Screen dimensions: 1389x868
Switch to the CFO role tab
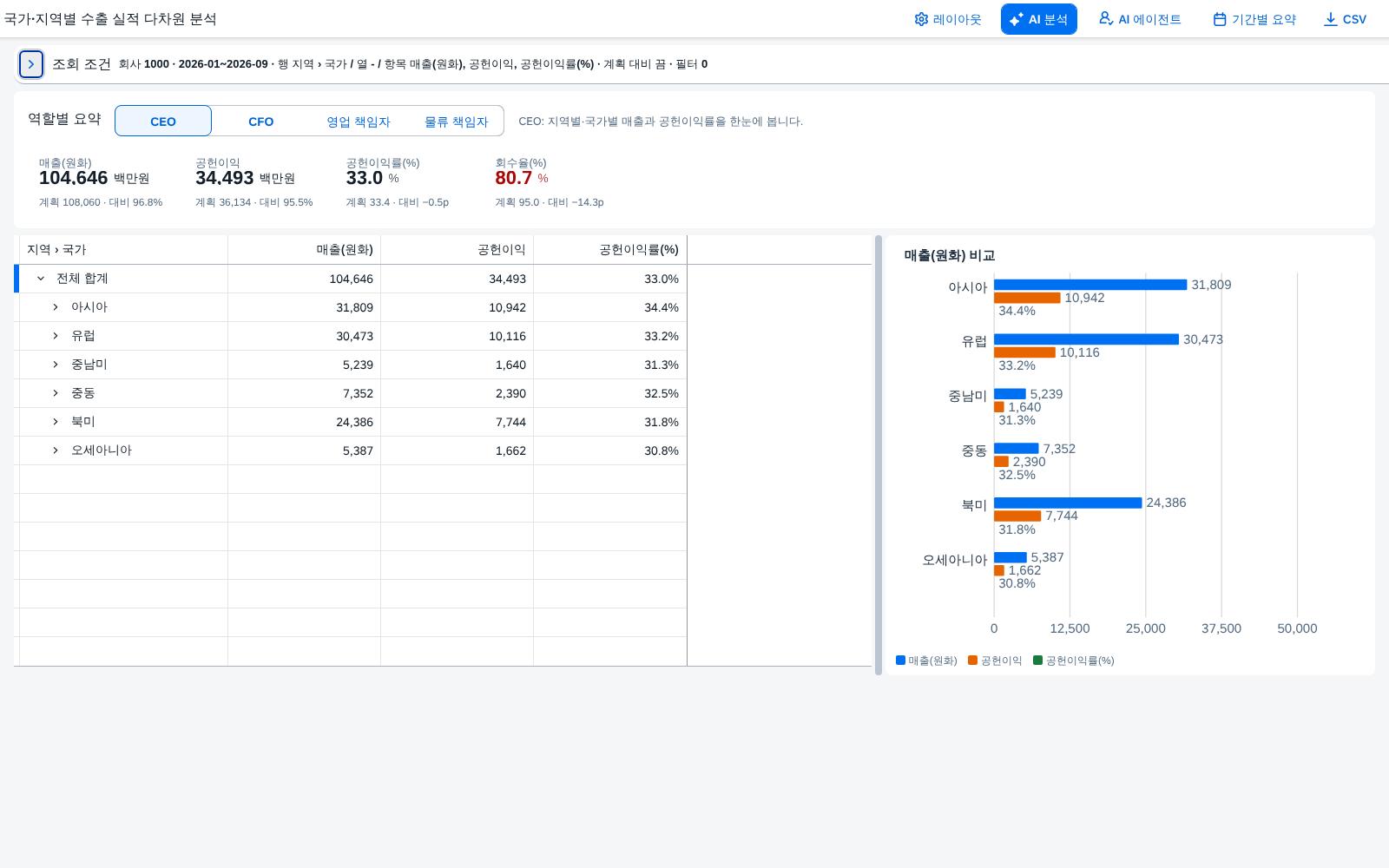261,122
